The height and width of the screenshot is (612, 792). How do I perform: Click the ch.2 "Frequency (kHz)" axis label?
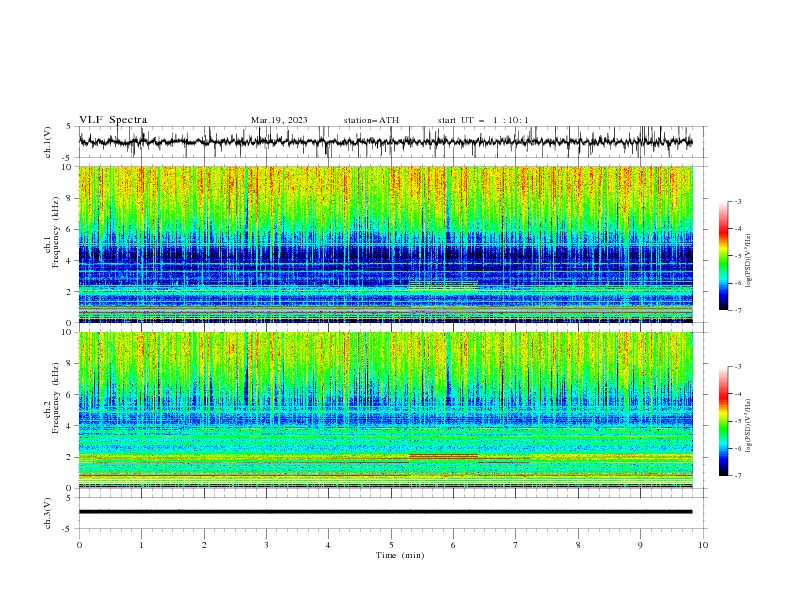point(56,397)
